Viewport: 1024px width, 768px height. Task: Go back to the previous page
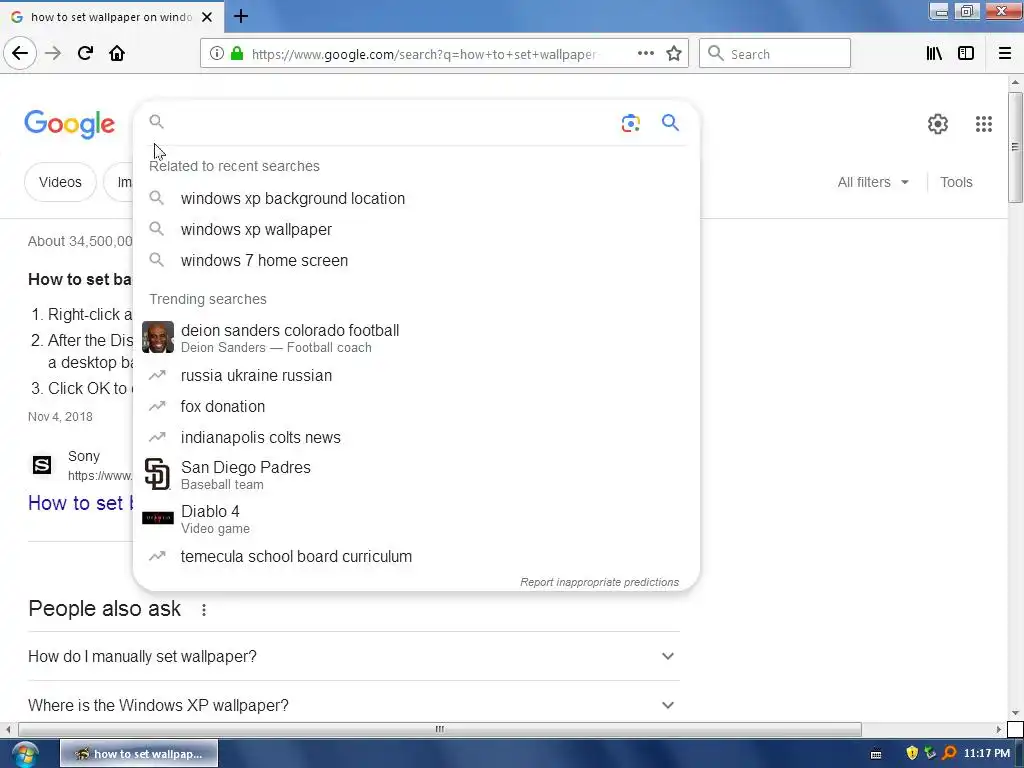(x=20, y=53)
